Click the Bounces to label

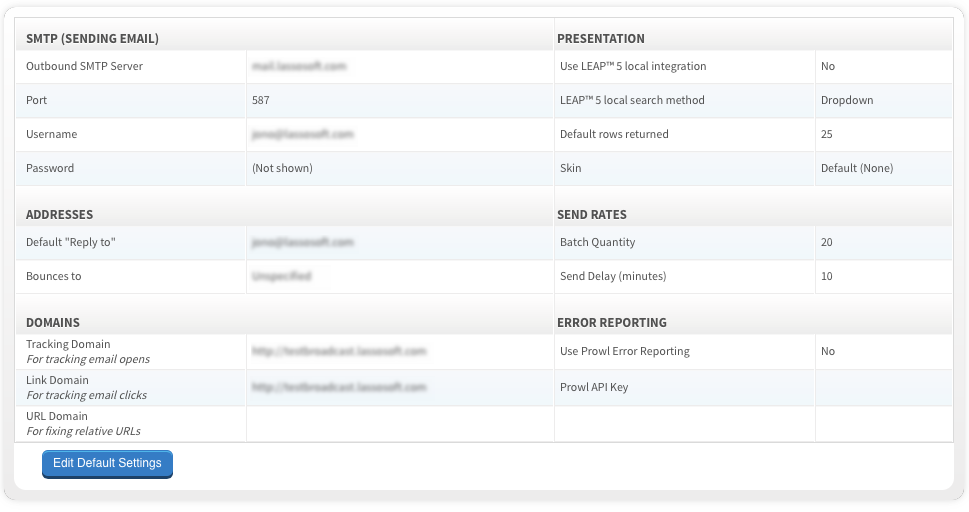[54, 276]
